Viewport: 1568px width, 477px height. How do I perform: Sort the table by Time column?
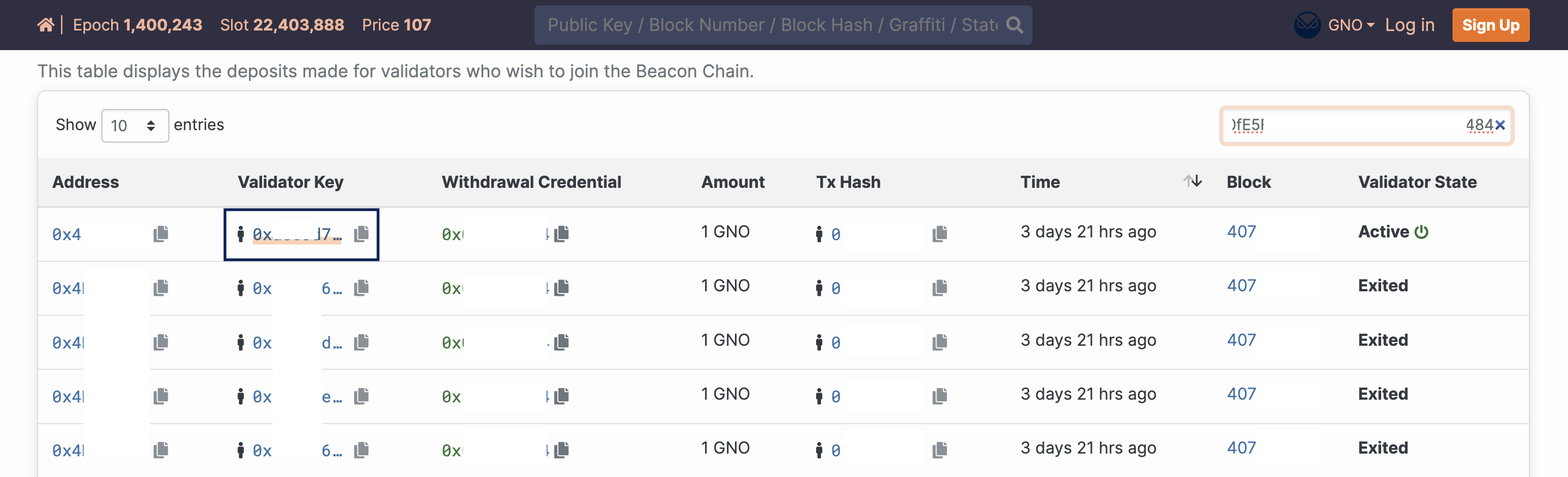point(1192,181)
